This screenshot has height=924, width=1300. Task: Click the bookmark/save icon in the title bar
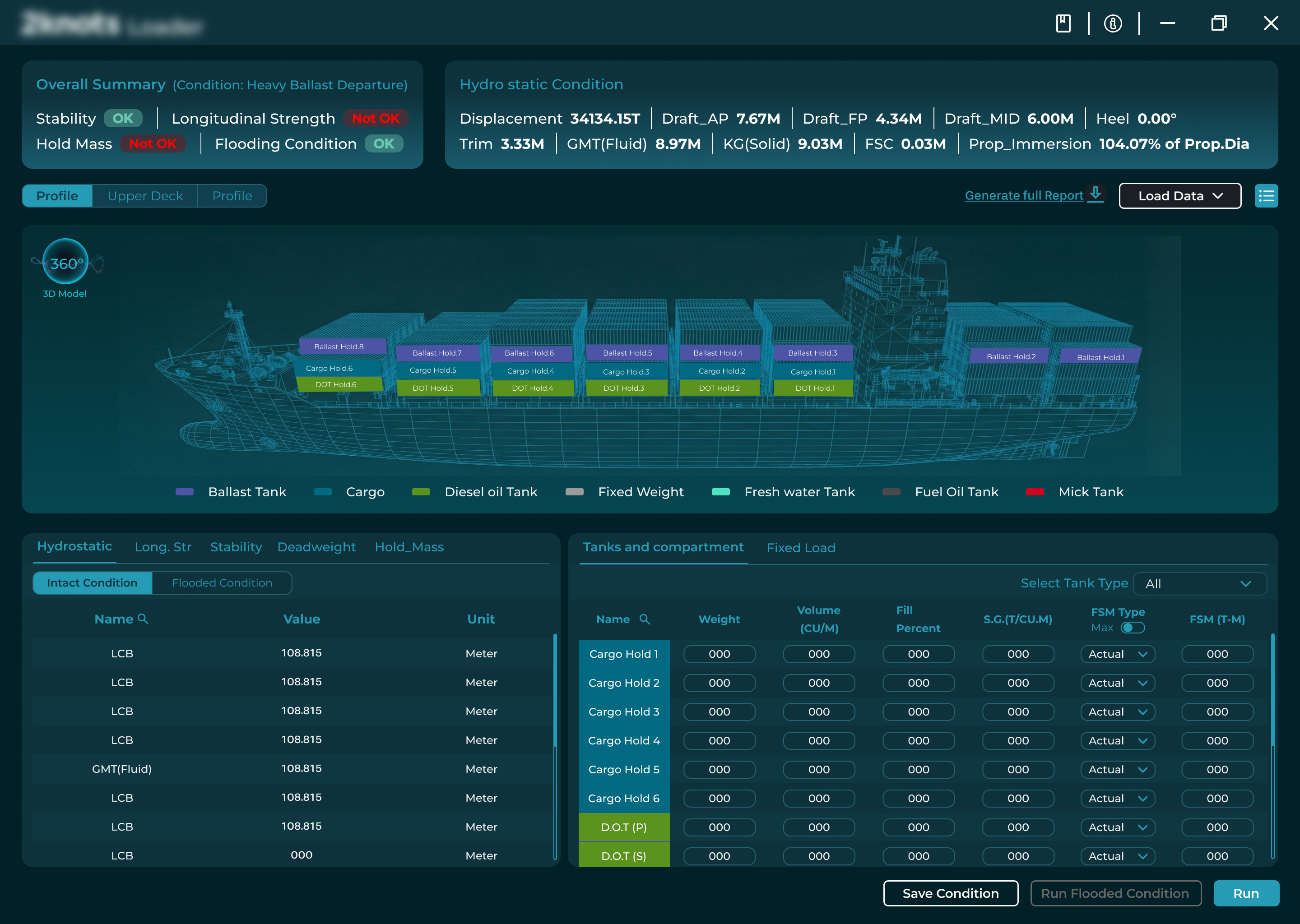tap(1064, 23)
